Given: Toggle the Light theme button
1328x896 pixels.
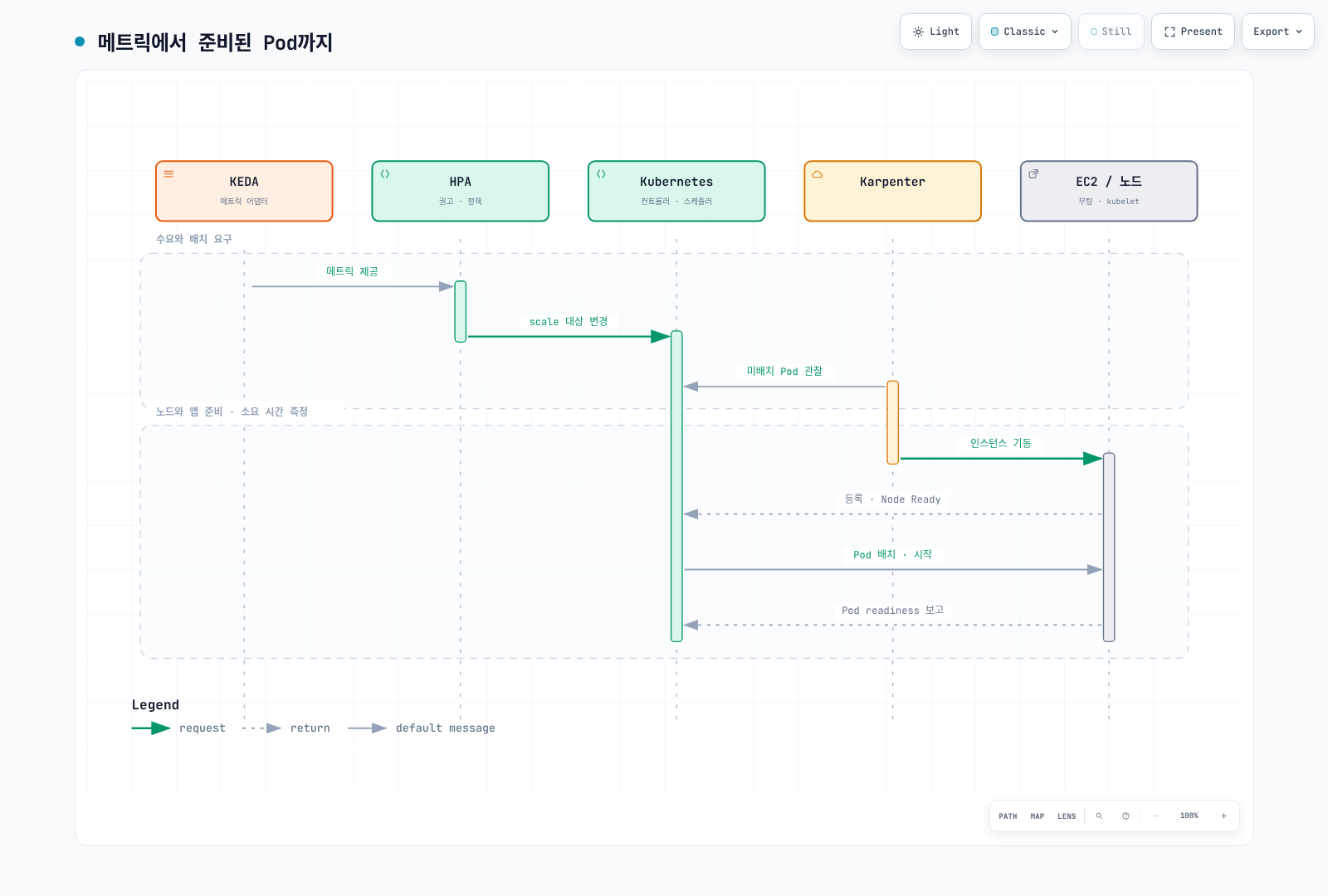Looking at the screenshot, I should point(935,32).
